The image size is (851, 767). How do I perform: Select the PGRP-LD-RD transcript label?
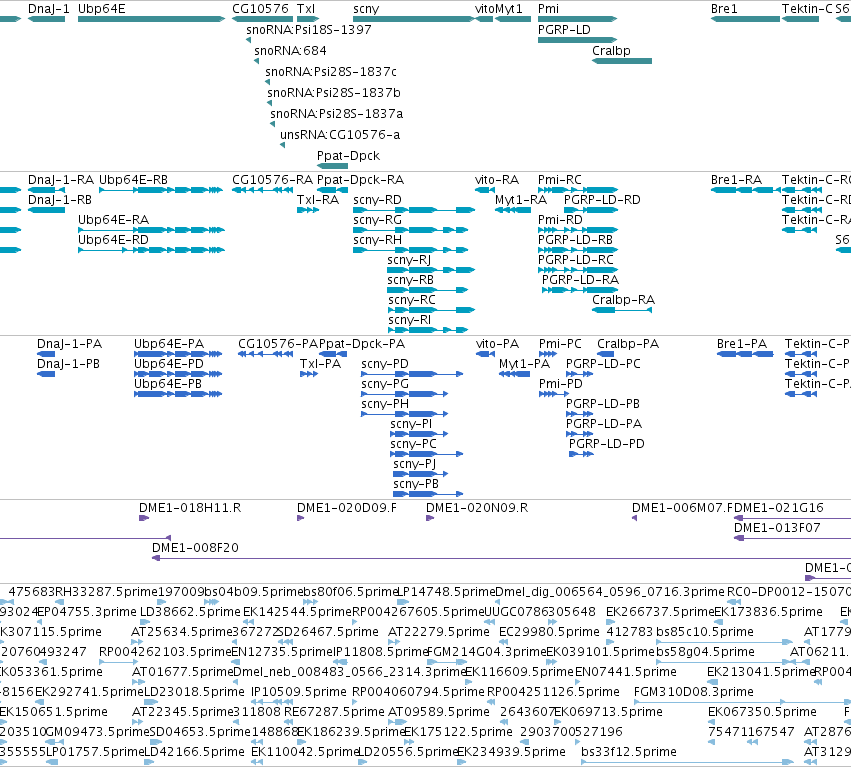[602, 200]
